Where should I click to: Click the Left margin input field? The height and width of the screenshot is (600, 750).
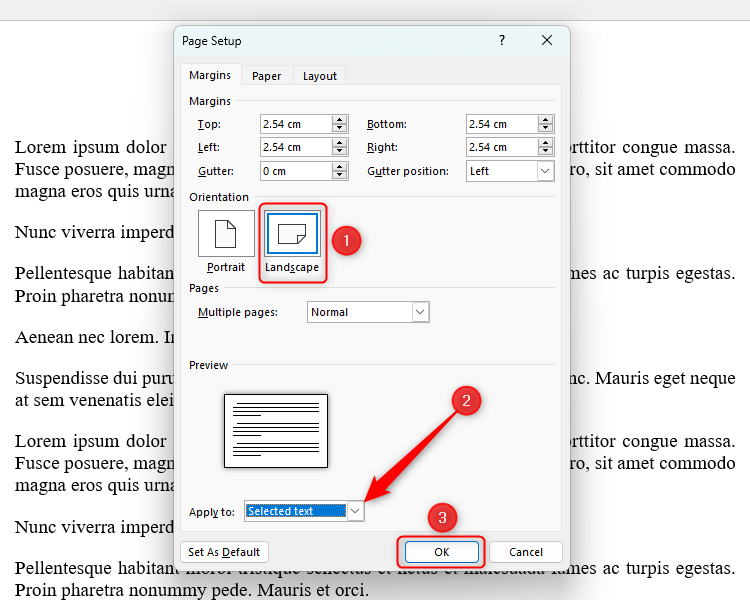point(296,147)
